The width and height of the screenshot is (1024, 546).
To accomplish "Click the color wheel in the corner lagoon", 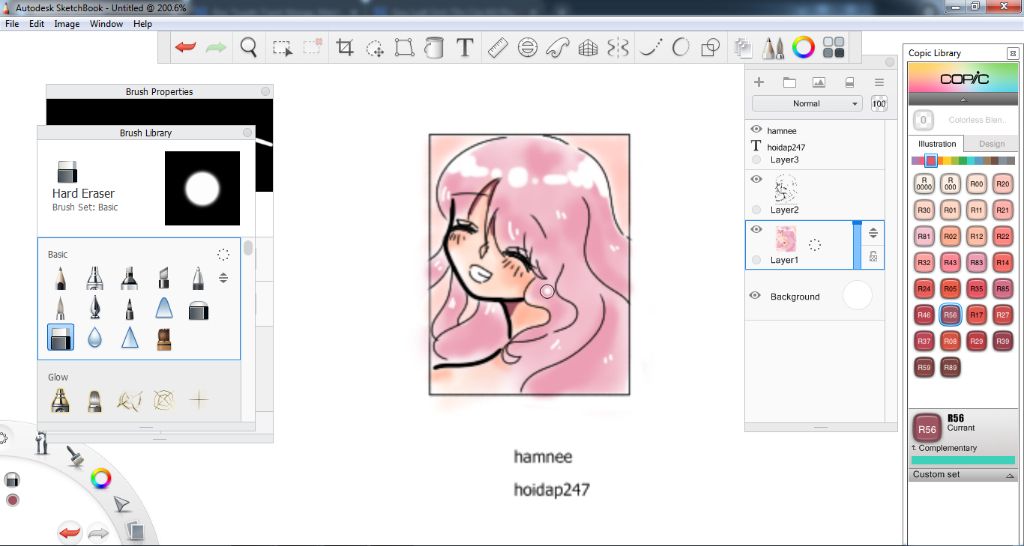I will pyautogui.click(x=101, y=479).
